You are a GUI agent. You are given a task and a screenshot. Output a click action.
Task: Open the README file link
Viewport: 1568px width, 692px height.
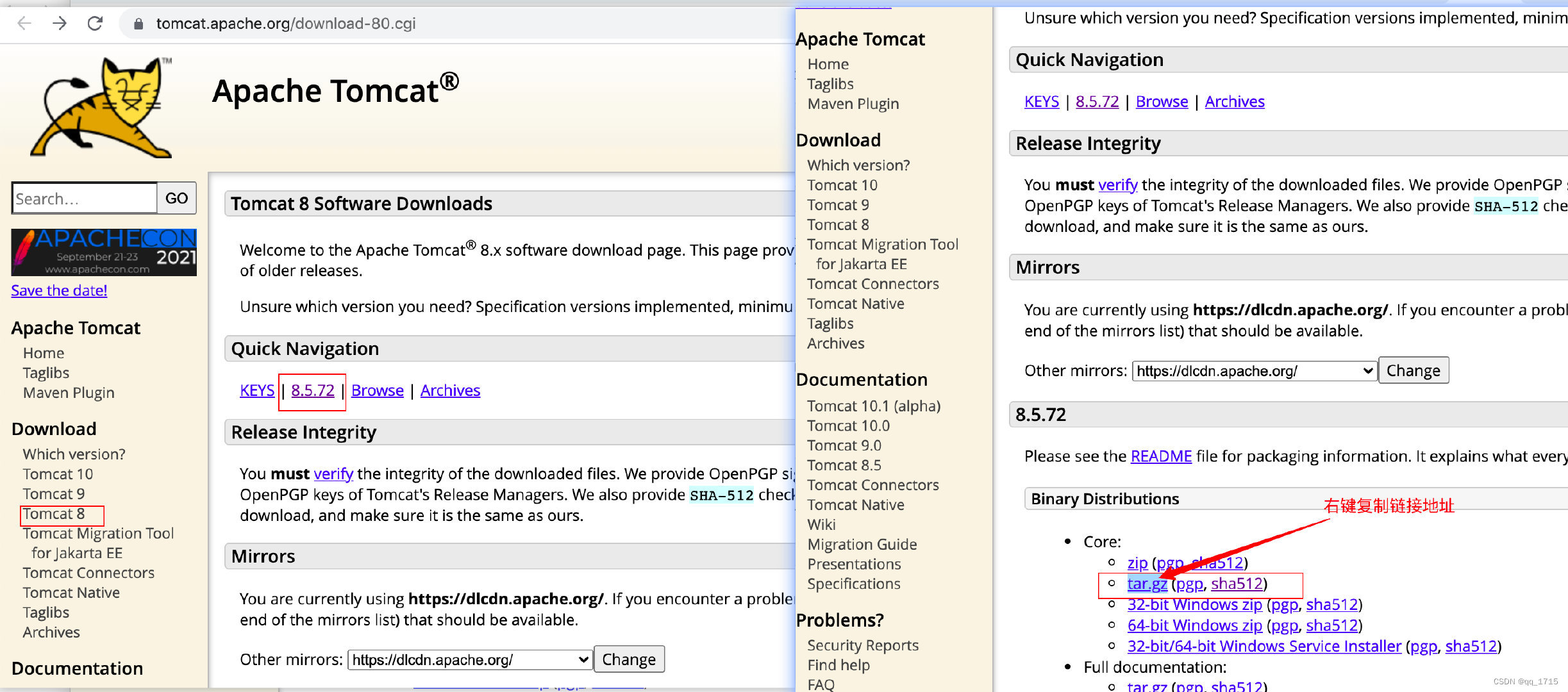[1160, 456]
